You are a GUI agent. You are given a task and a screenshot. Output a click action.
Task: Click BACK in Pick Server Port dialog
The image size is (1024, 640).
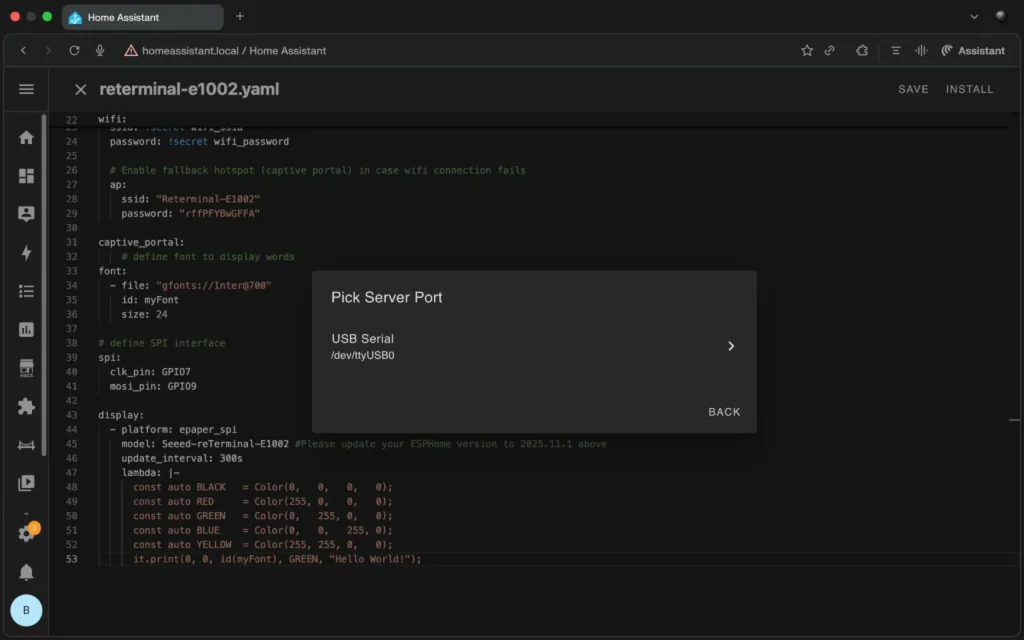[724, 412]
